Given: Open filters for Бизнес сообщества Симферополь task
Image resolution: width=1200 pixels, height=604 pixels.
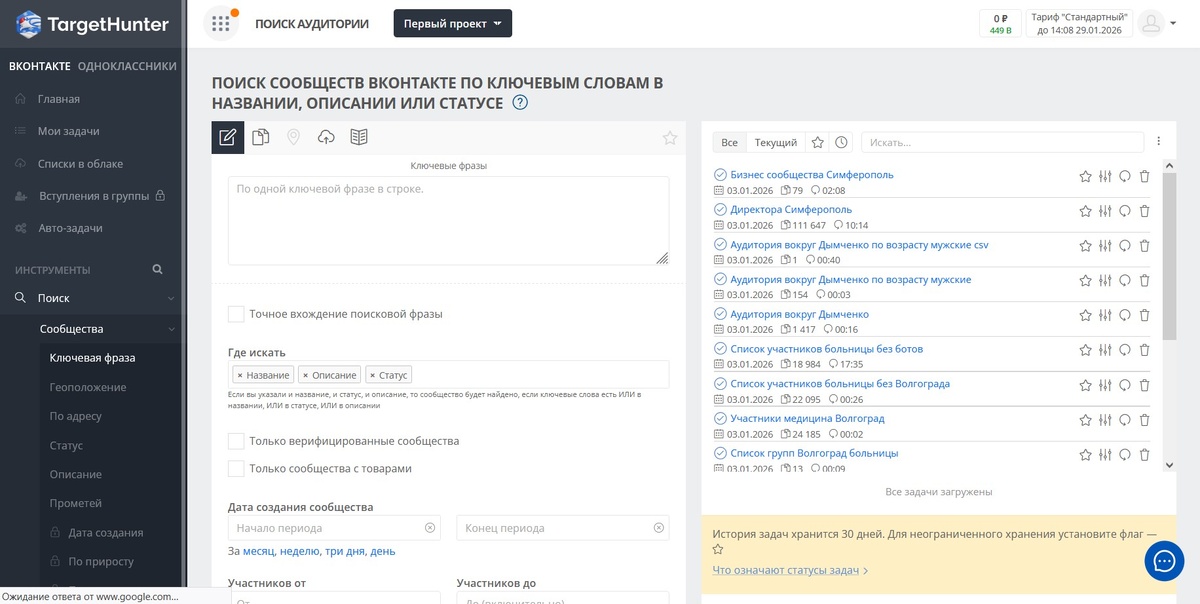Looking at the screenshot, I should point(1104,176).
